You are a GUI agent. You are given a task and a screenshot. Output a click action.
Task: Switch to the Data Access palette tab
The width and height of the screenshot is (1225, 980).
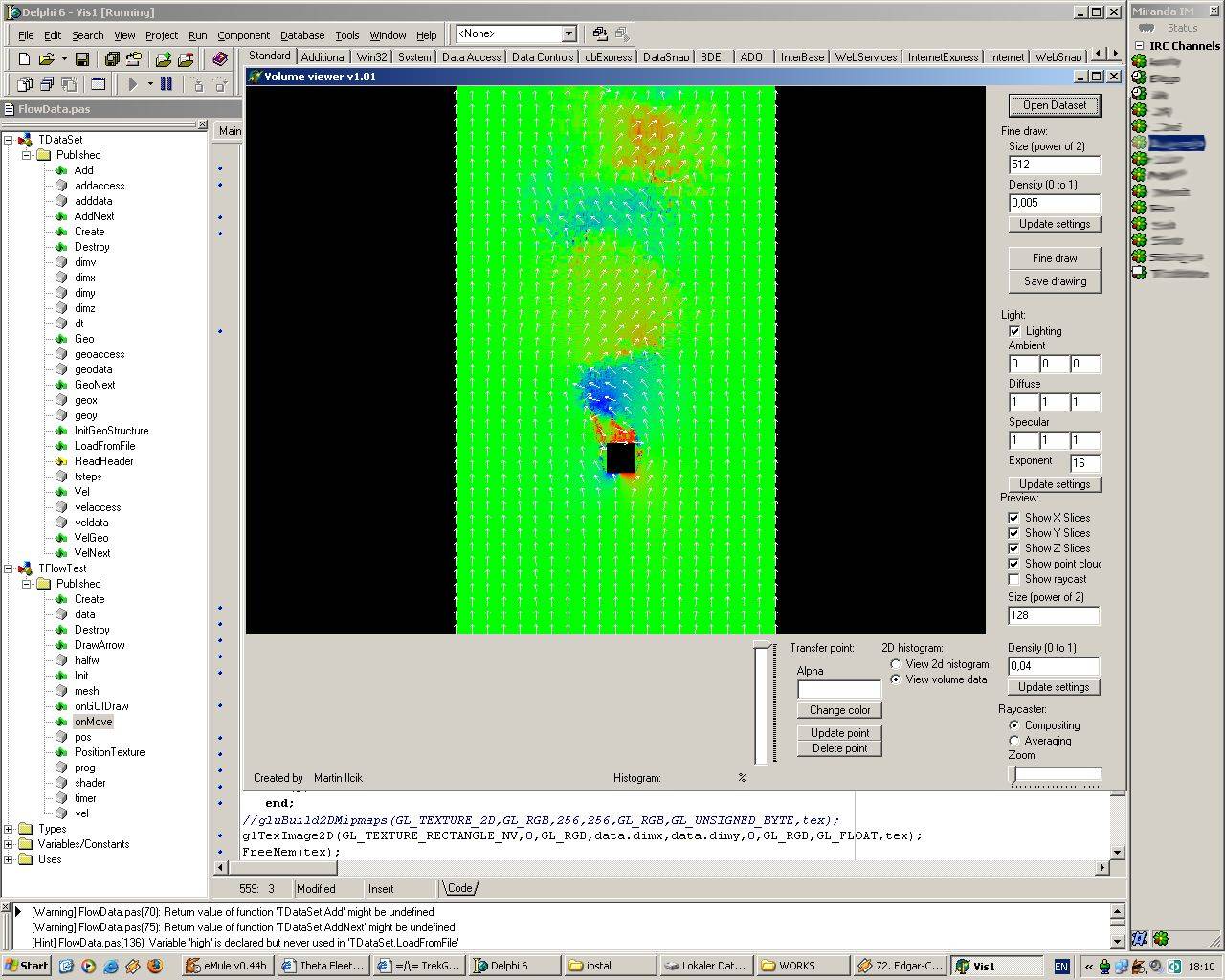coord(471,56)
